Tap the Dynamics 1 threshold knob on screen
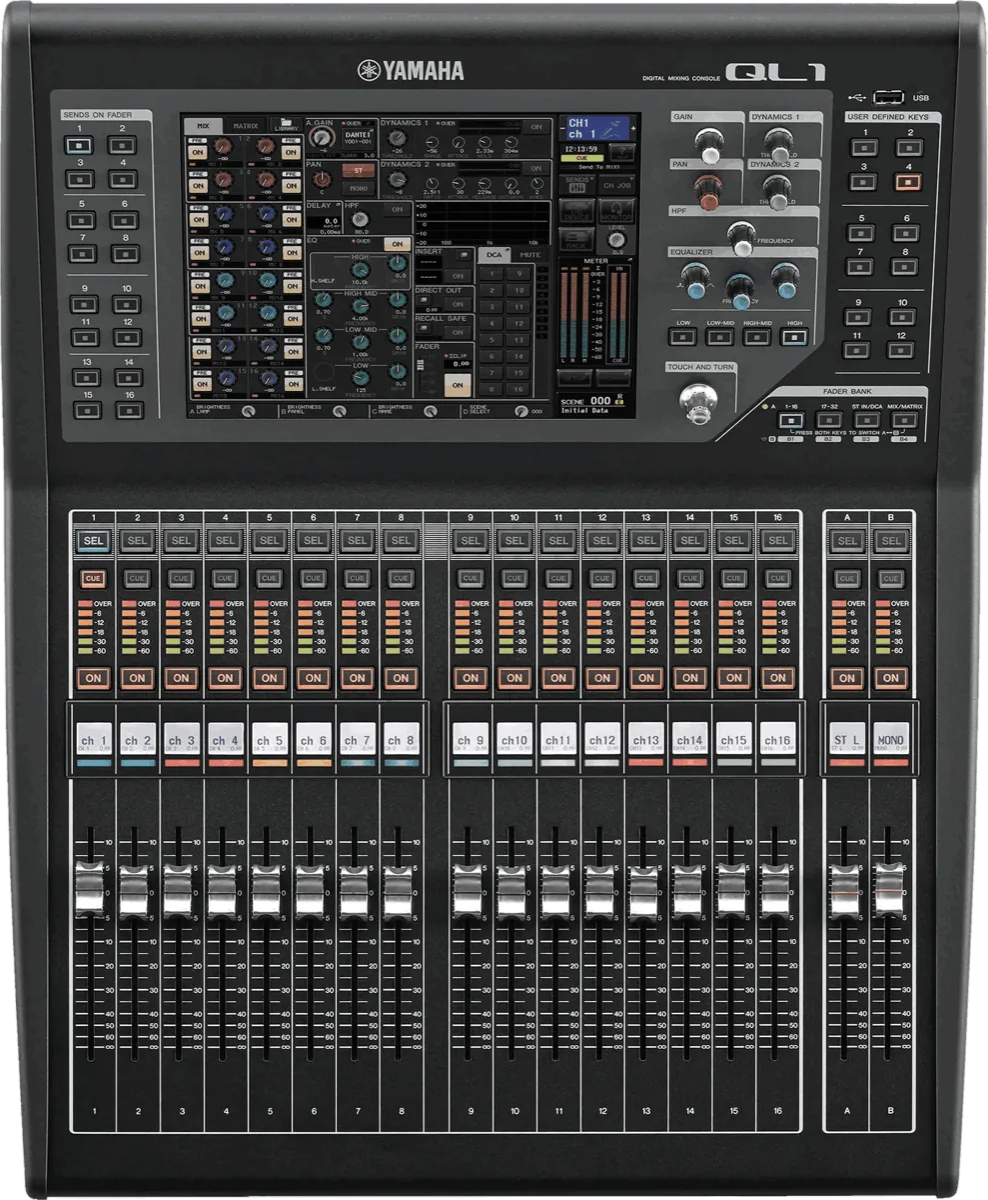Image resolution: width=988 pixels, height=1200 pixels. point(397,138)
